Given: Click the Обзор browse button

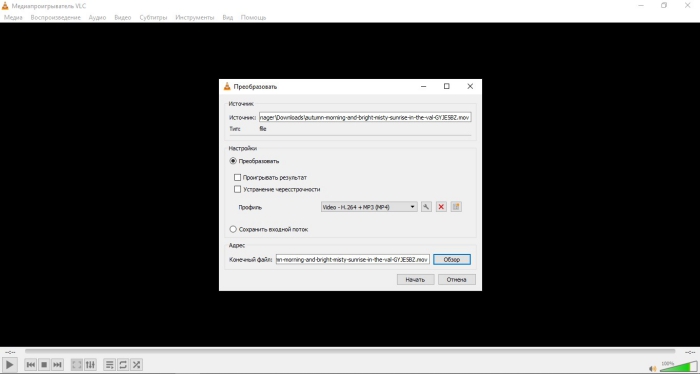Looking at the screenshot, I should [x=452, y=259].
